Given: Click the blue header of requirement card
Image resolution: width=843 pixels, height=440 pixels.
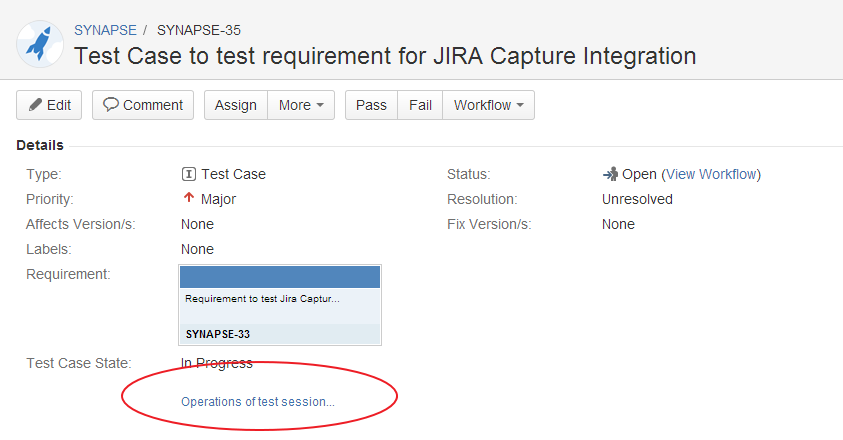Looking at the screenshot, I should pos(280,277).
